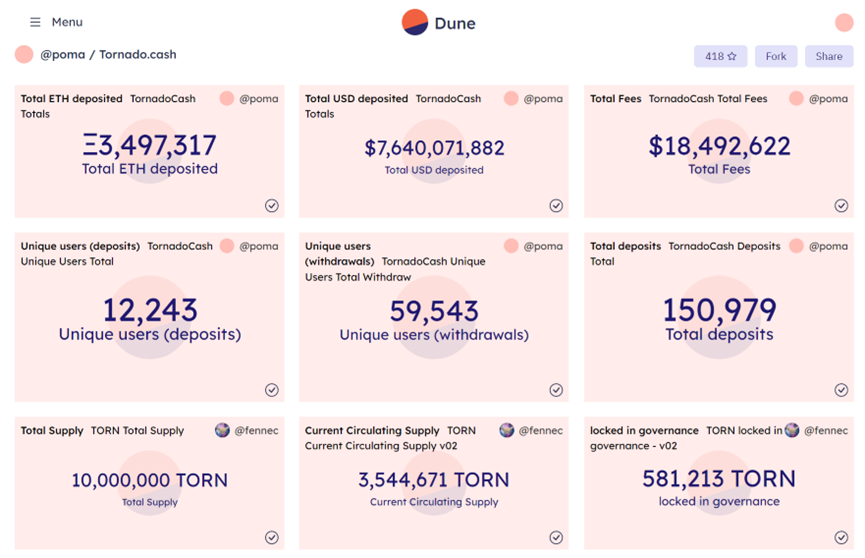Click @fennec avatar on Total Supply card

(222, 431)
